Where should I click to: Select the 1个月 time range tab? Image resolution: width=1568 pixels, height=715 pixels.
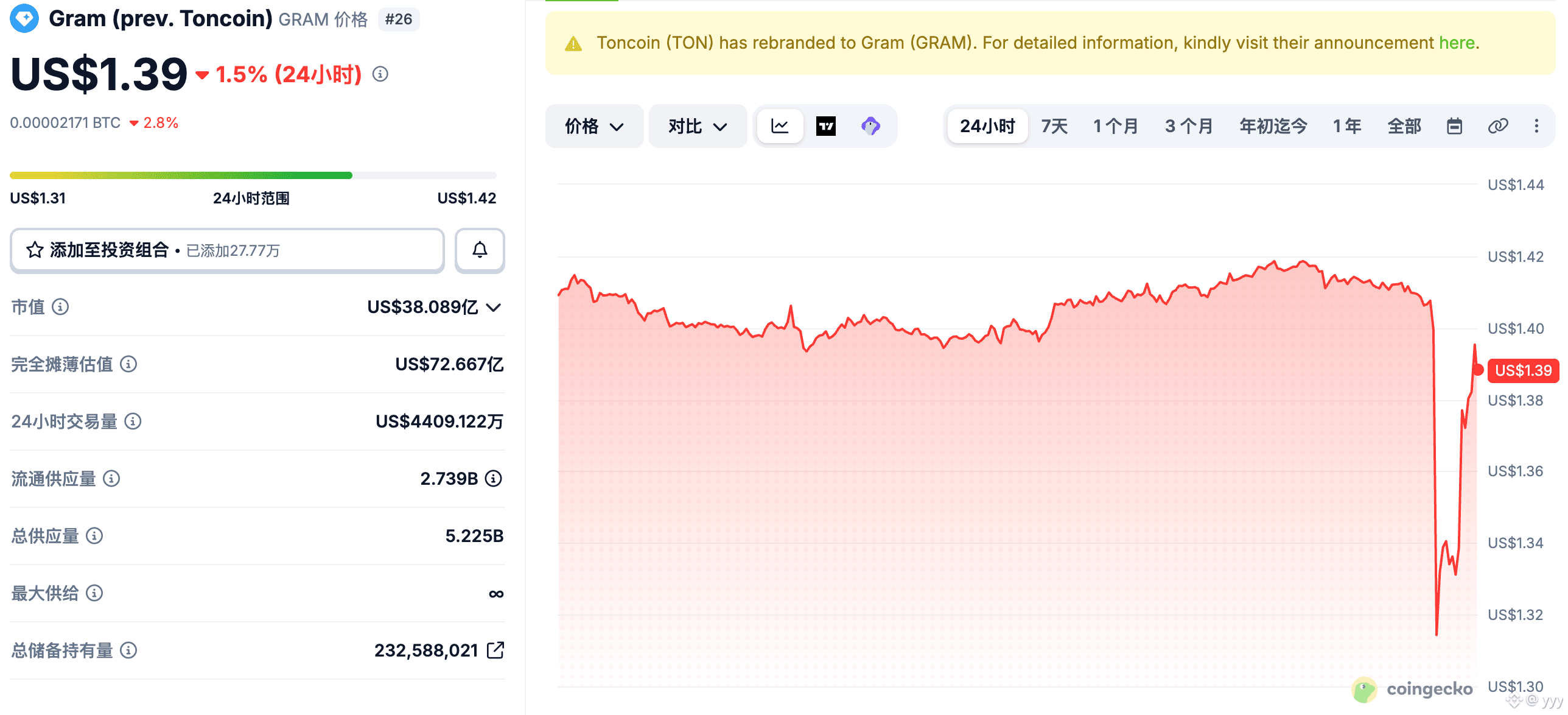1115,126
